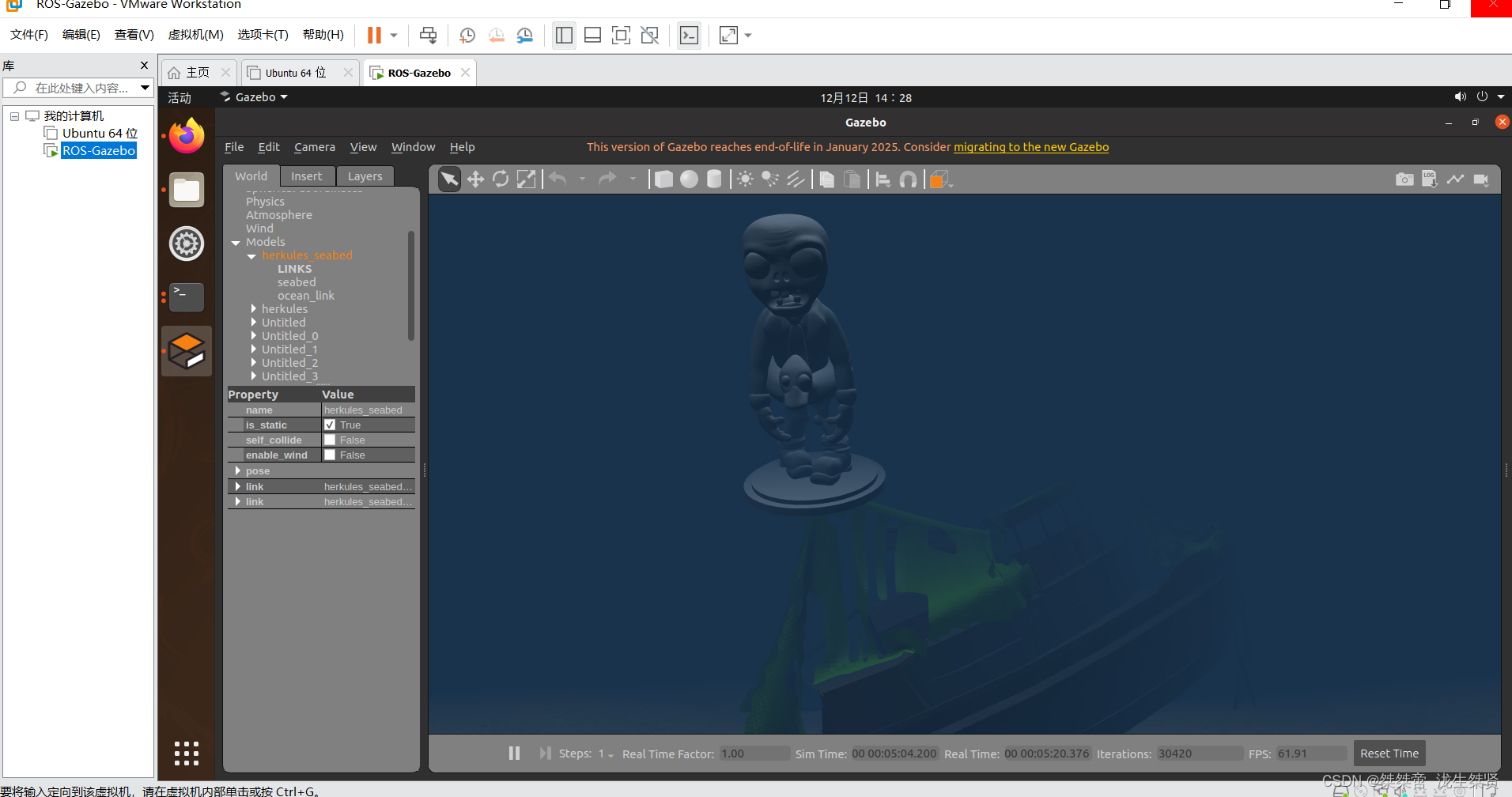Insert a sphere shape
This screenshot has width=1512, height=797.
click(x=690, y=179)
